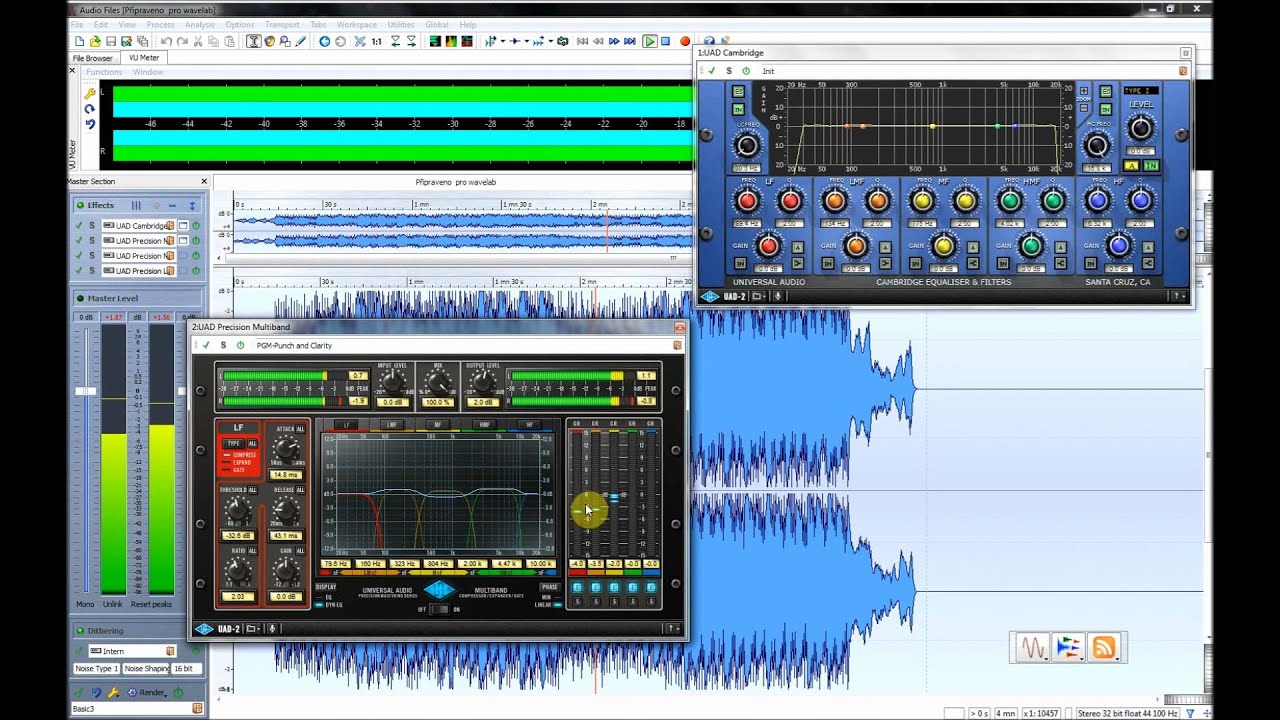
Task: Click the Functions menu in VU Meter panel
Action: point(104,72)
